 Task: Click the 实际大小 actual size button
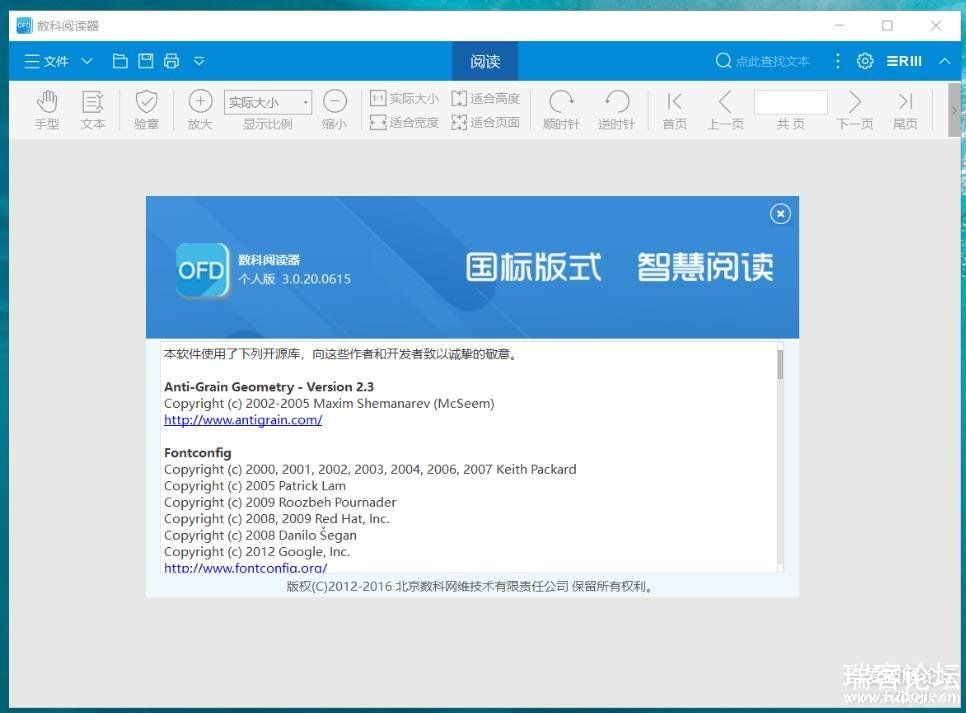[x=404, y=98]
